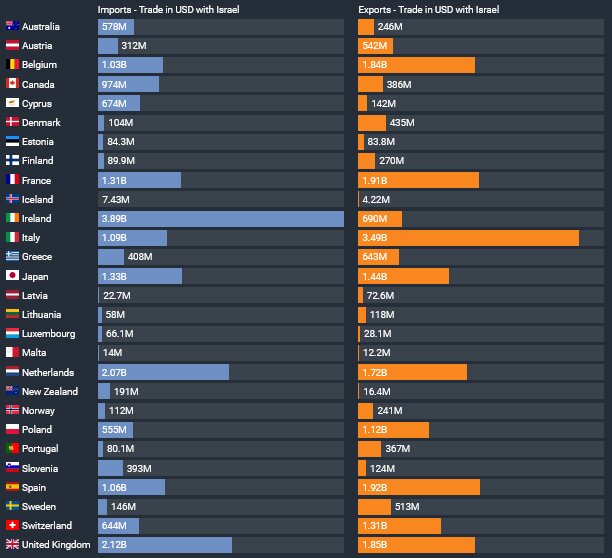Viewport: 612px width, 558px height.
Task: Click the France flag icon
Action: click(12, 180)
